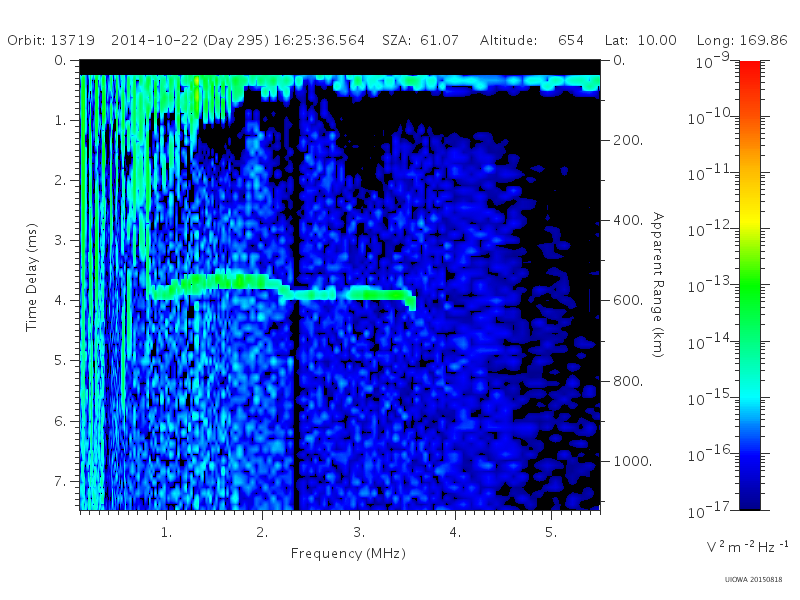
Task: Click the colorbar unit label 'V² m⁻² Hz⁻¹'
Action: 747,546
